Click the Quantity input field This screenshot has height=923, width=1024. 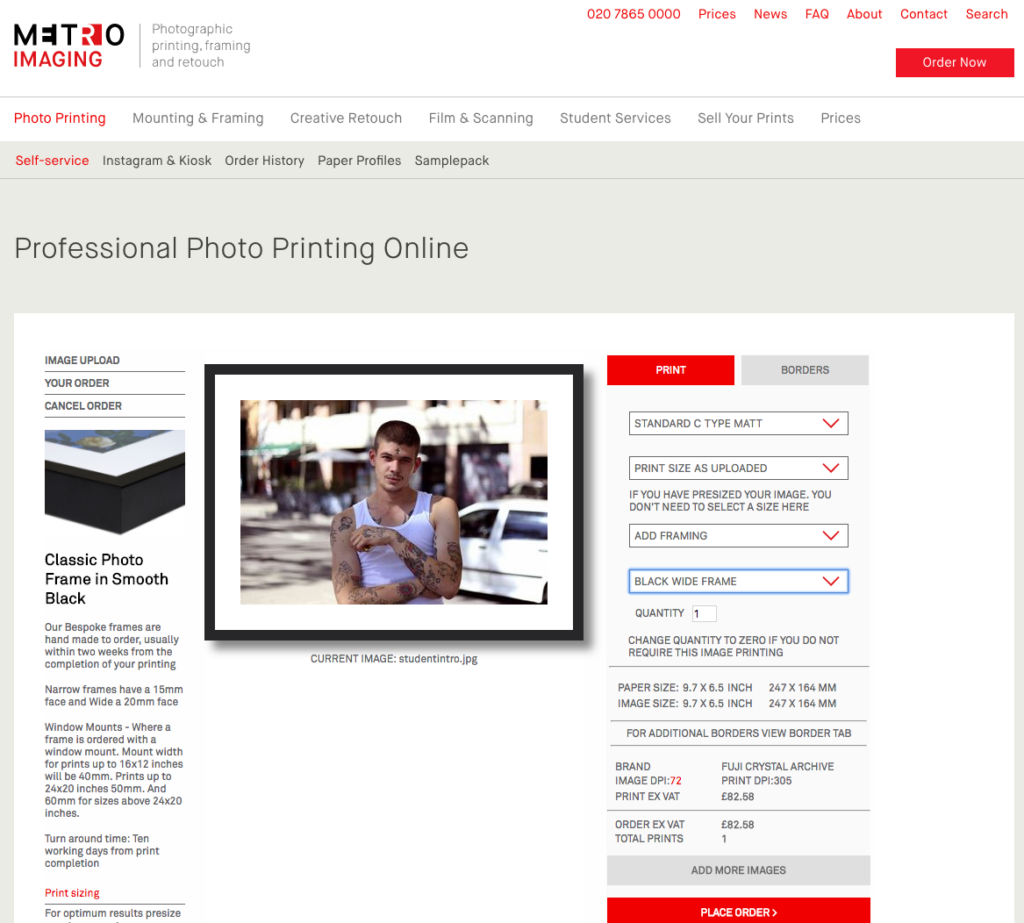703,613
